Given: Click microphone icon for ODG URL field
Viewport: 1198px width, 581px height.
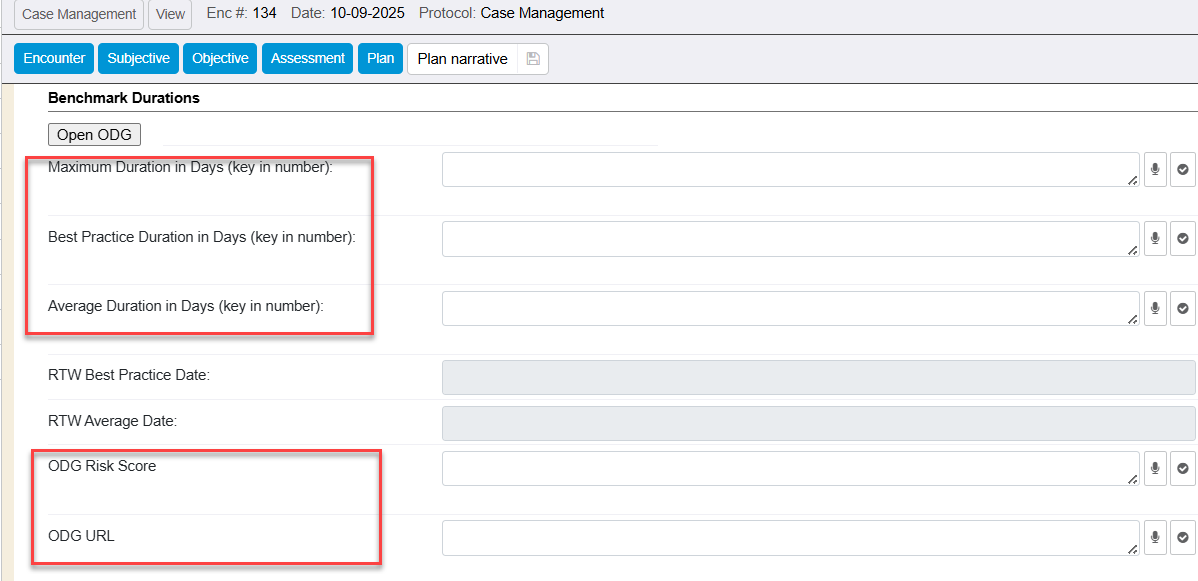Looking at the screenshot, I should pos(1155,538).
